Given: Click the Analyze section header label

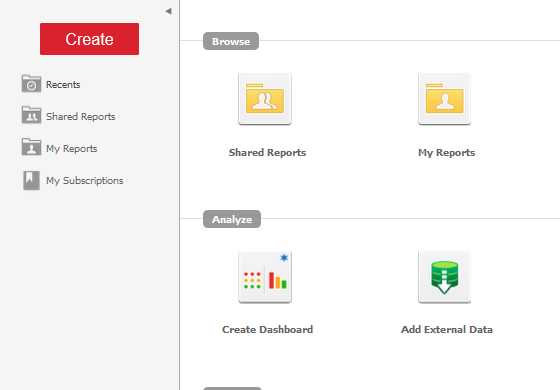Looking at the screenshot, I should (232, 219).
